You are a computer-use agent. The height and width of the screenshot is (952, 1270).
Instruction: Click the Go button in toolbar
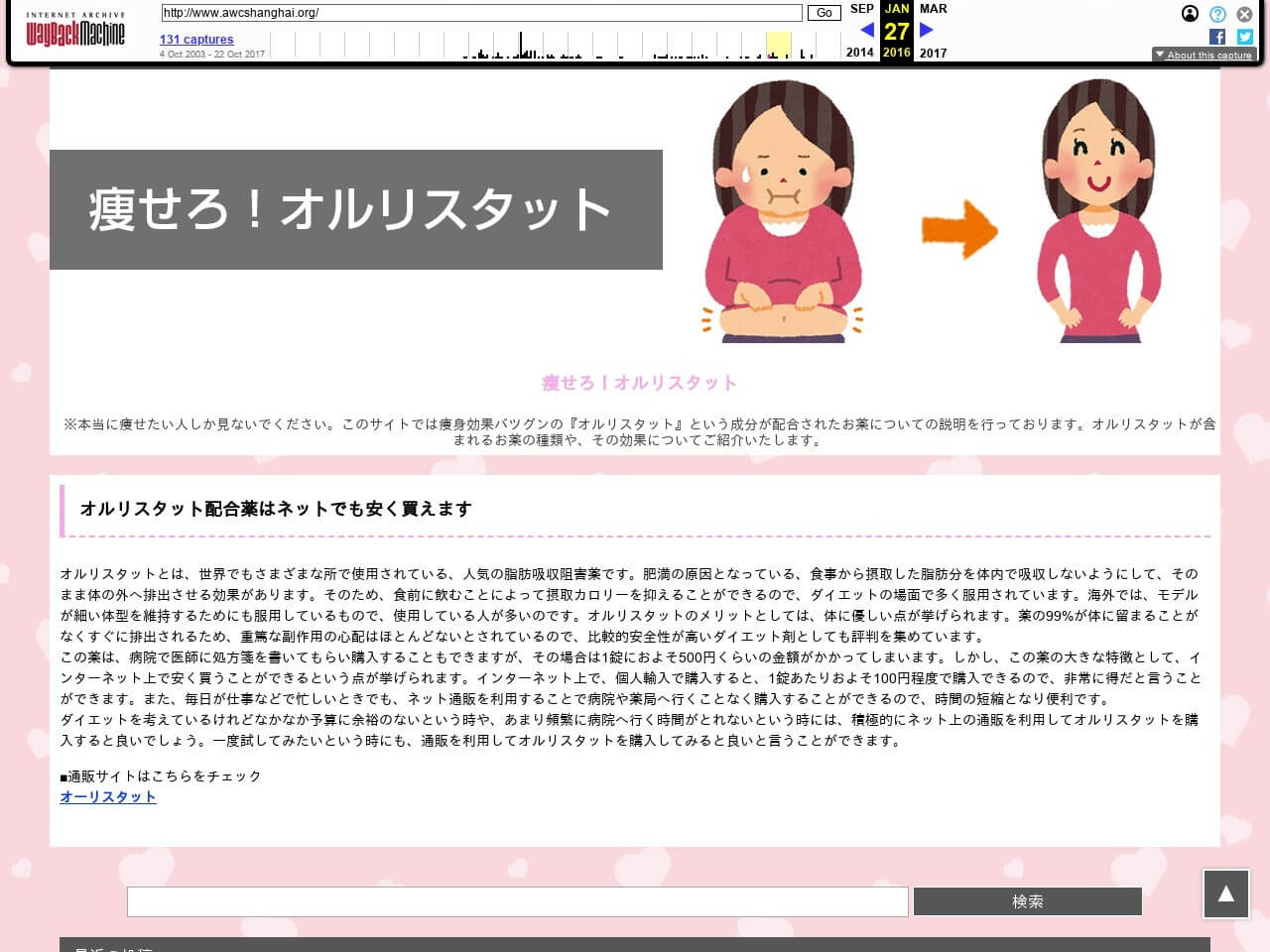[824, 13]
